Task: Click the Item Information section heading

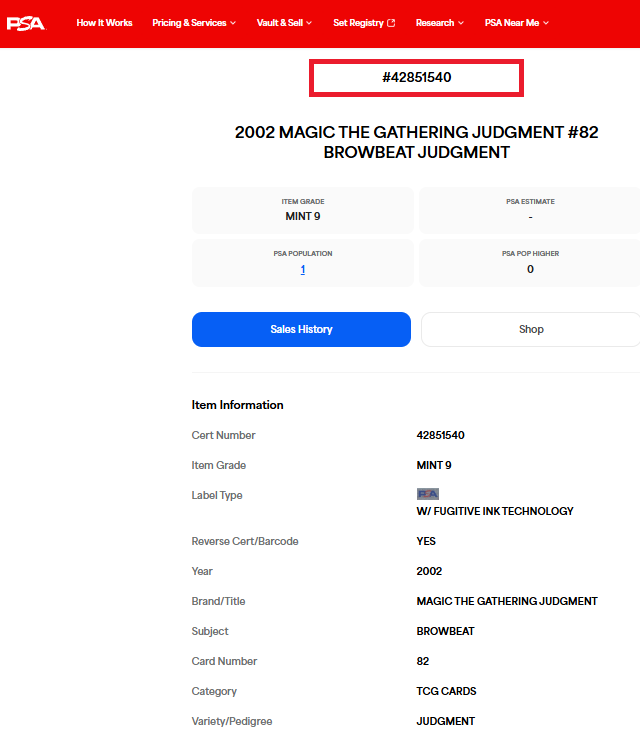Action: coord(237,405)
